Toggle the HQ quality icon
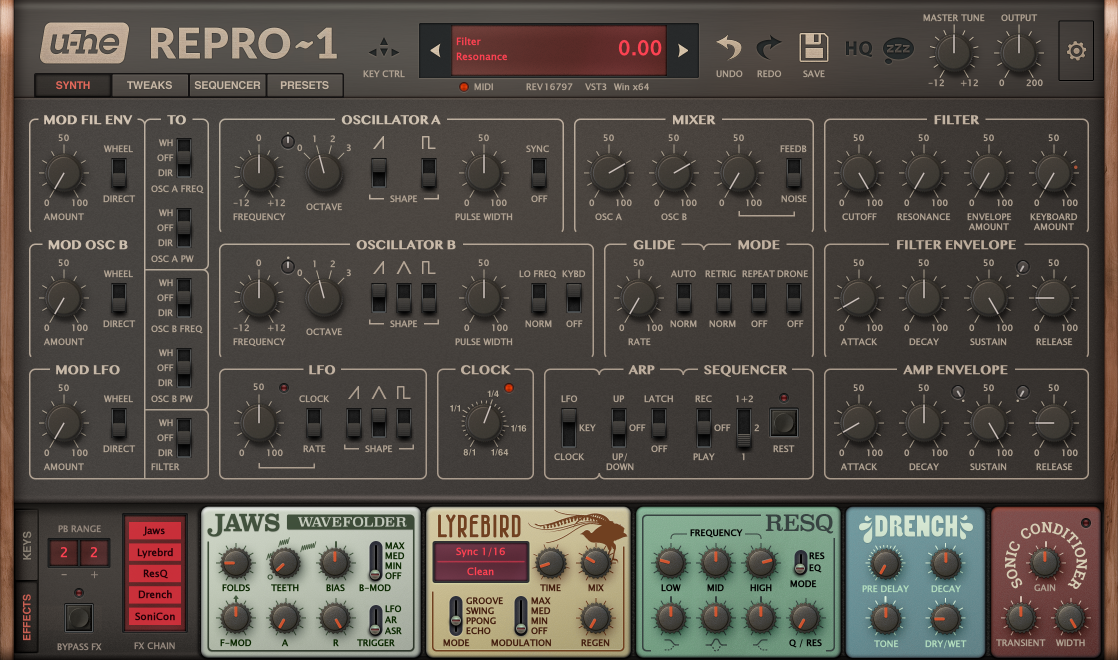1118x660 pixels. 858,48
